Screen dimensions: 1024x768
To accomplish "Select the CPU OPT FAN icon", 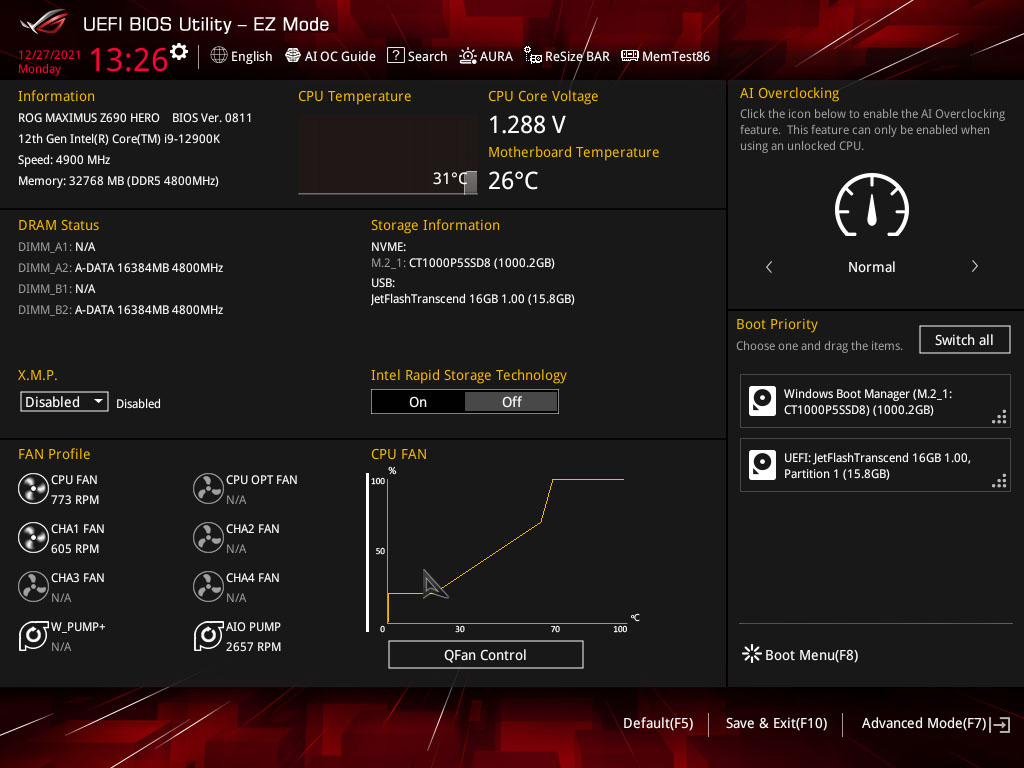I will click(208, 489).
